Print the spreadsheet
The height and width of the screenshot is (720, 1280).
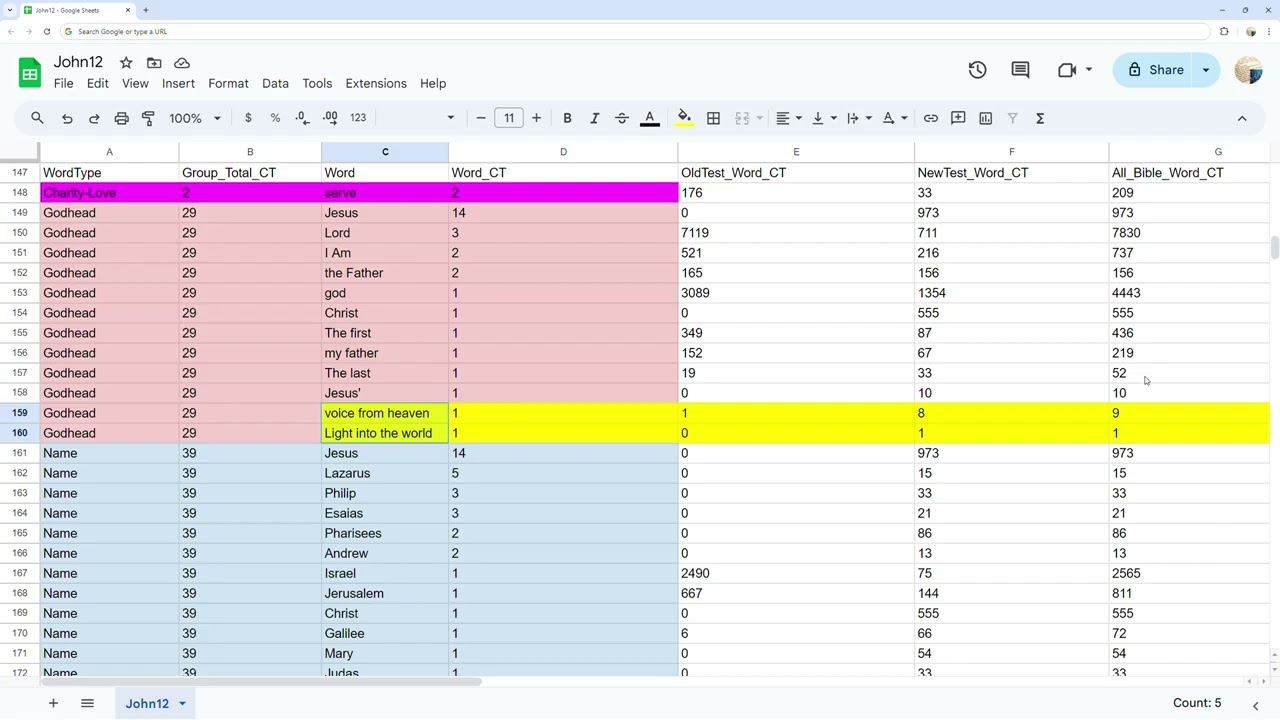tap(121, 118)
